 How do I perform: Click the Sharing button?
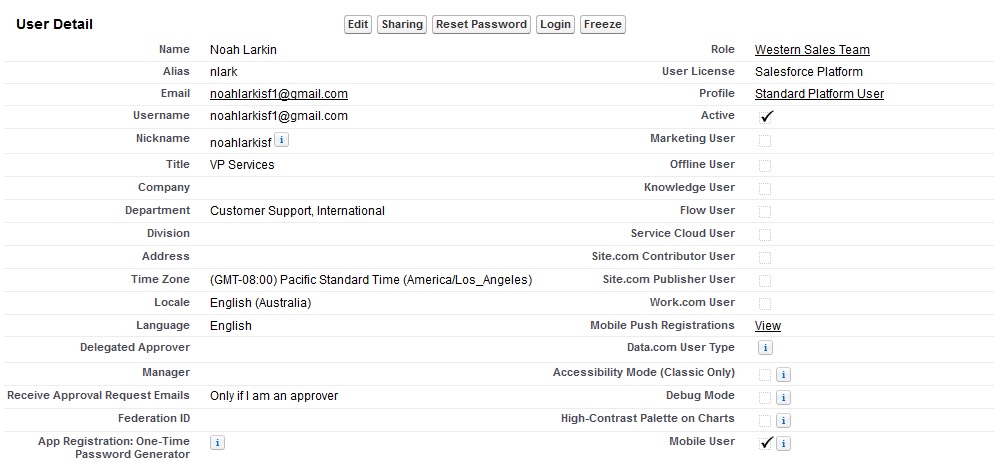tap(402, 24)
